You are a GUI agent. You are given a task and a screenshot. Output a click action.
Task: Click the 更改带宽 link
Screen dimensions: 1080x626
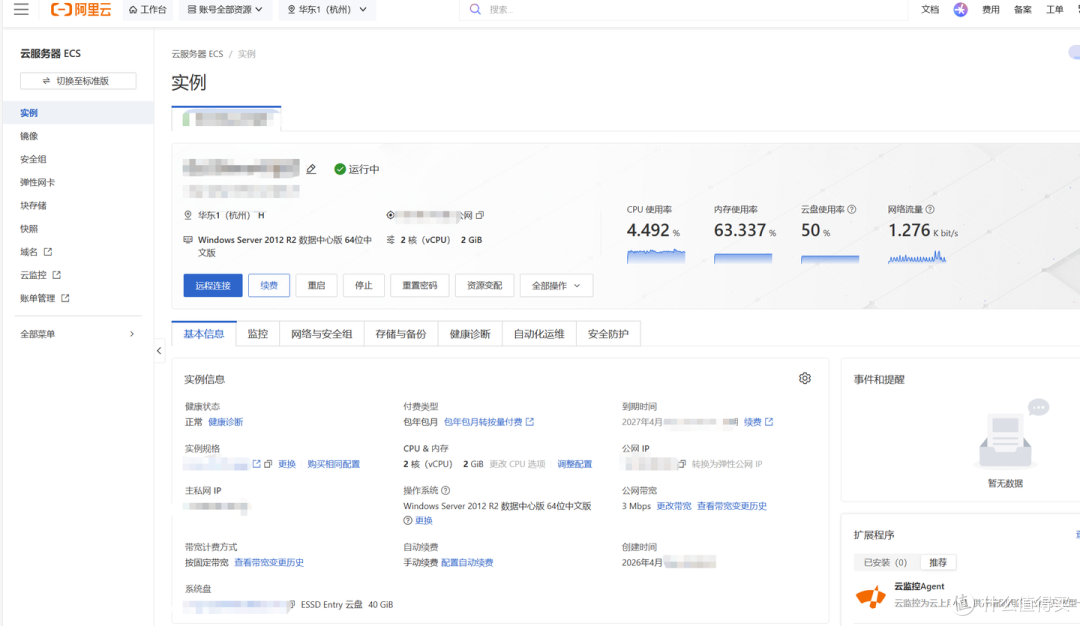pyautogui.click(x=674, y=506)
